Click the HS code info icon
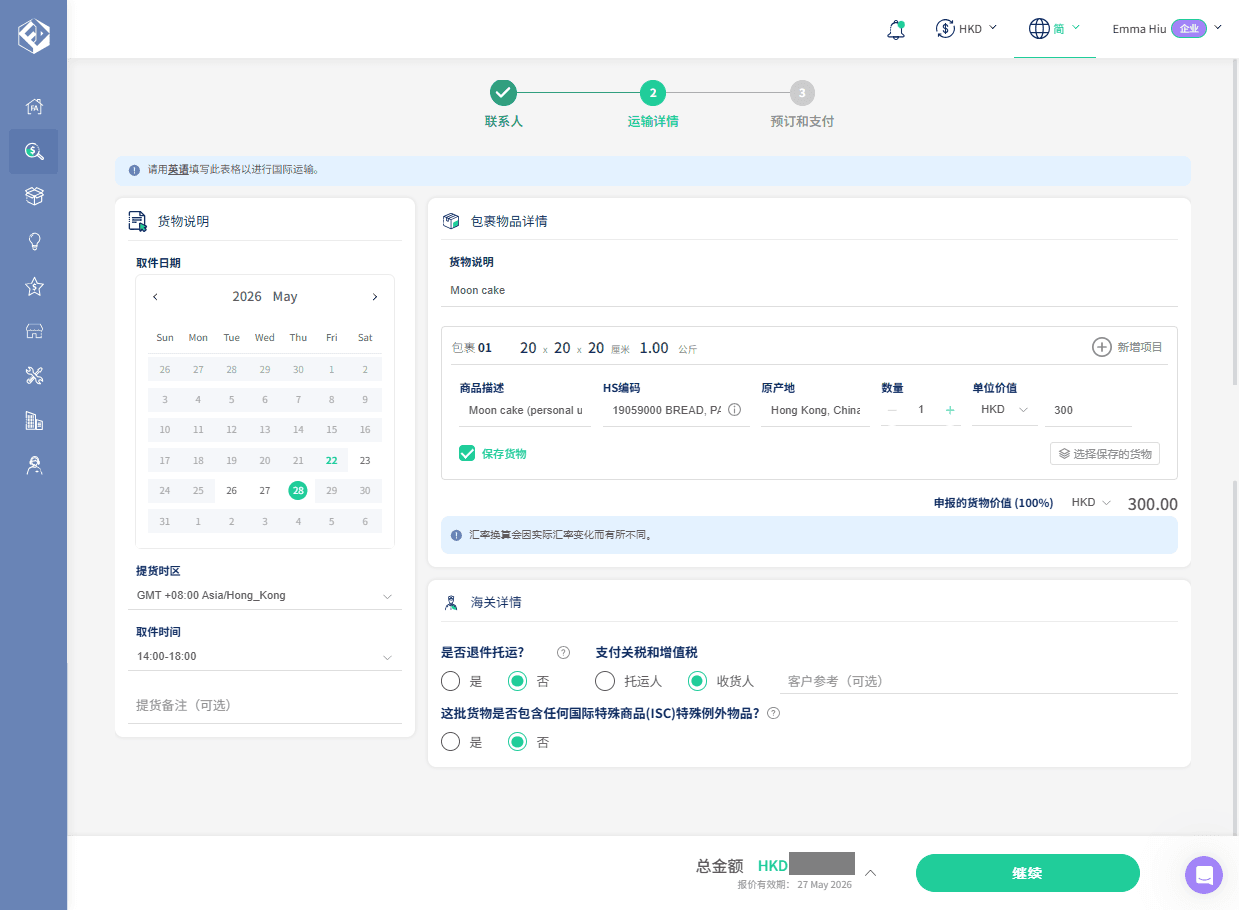The image size is (1240, 910). [x=734, y=410]
